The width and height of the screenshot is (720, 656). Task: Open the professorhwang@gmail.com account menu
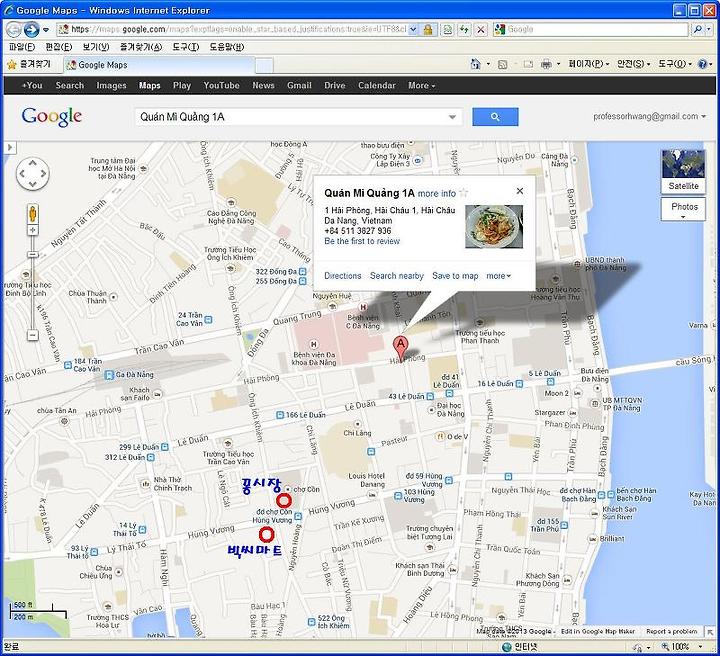[649, 117]
